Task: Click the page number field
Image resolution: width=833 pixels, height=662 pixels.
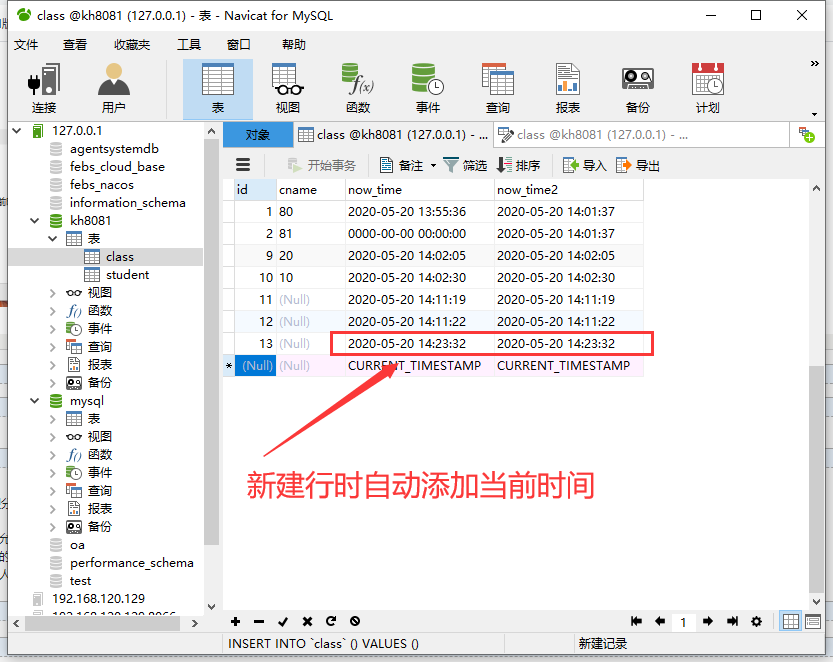Action: [684, 622]
